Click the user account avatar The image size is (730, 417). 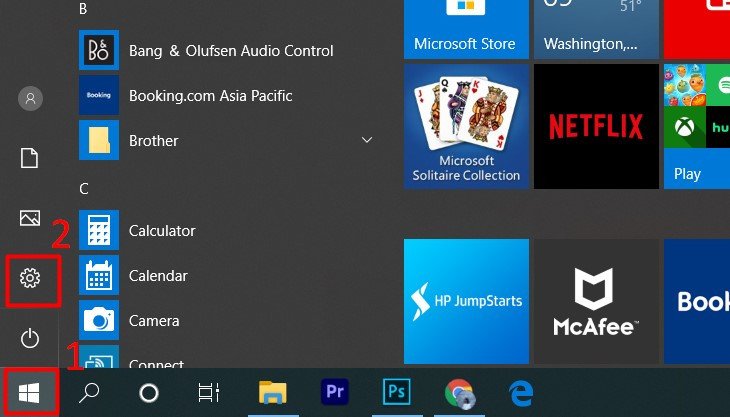click(30, 98)
